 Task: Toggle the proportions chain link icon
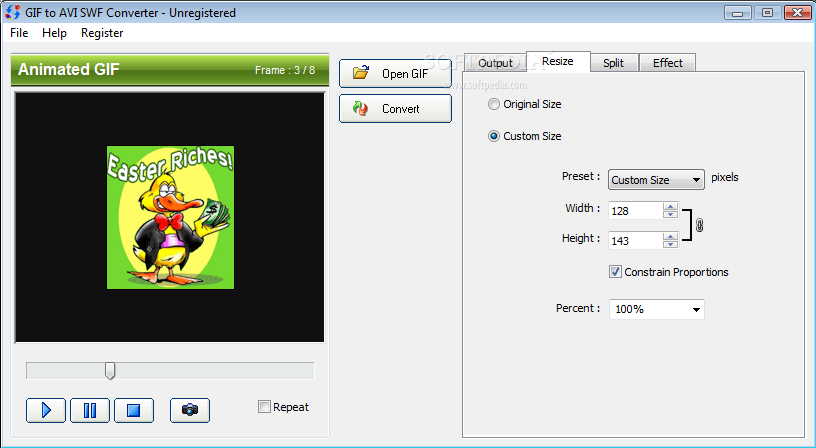[699, 225]
